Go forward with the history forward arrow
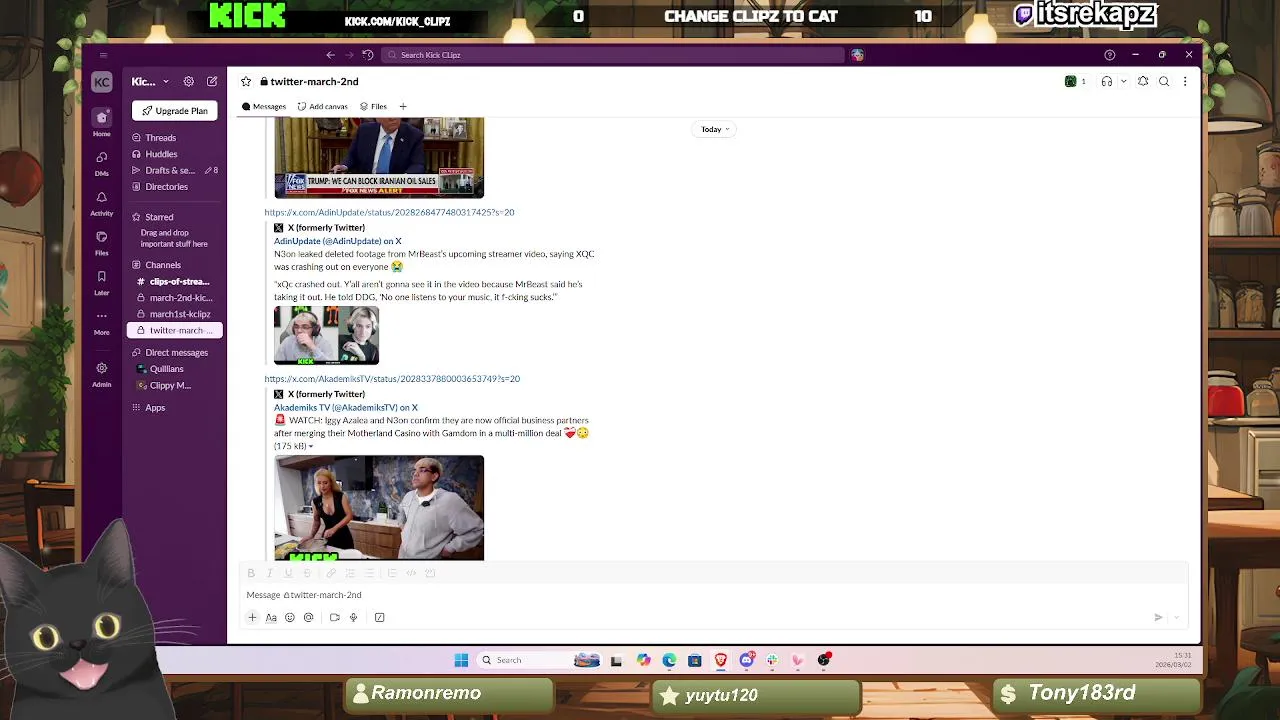Screen dimensions: 1280x720 [349, 55]
